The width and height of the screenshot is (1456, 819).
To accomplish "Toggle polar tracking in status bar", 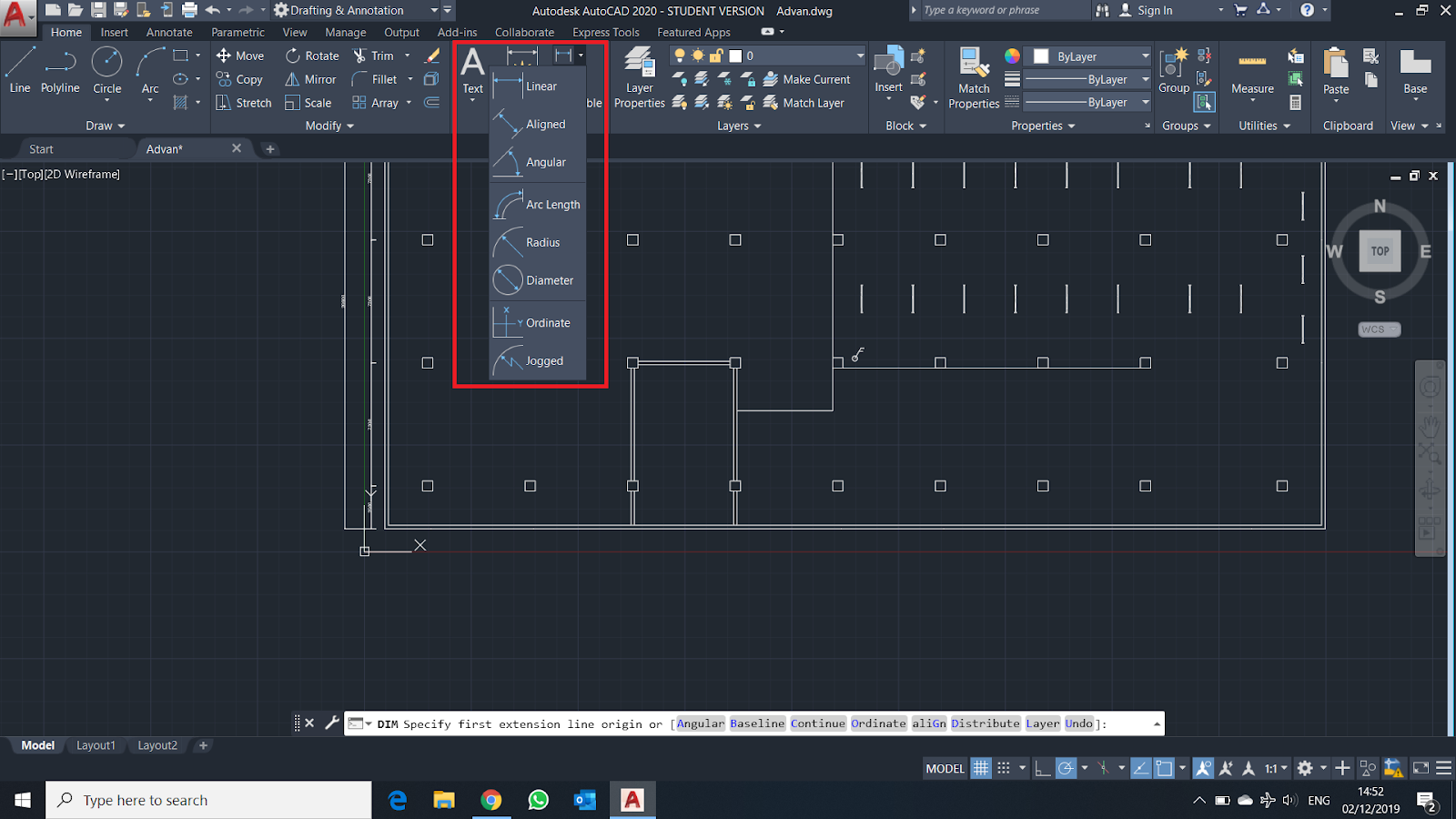I will pyautogui.click(x=1066, y=768).
